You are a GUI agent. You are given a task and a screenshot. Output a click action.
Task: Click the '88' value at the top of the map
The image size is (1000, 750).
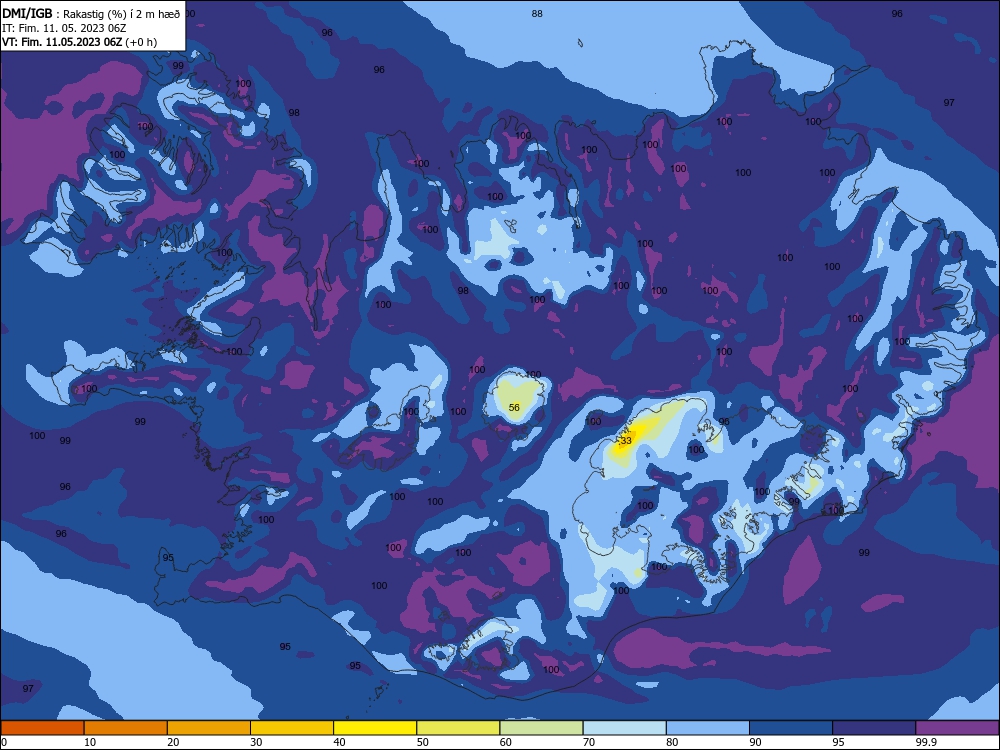[x=537, y=13]
